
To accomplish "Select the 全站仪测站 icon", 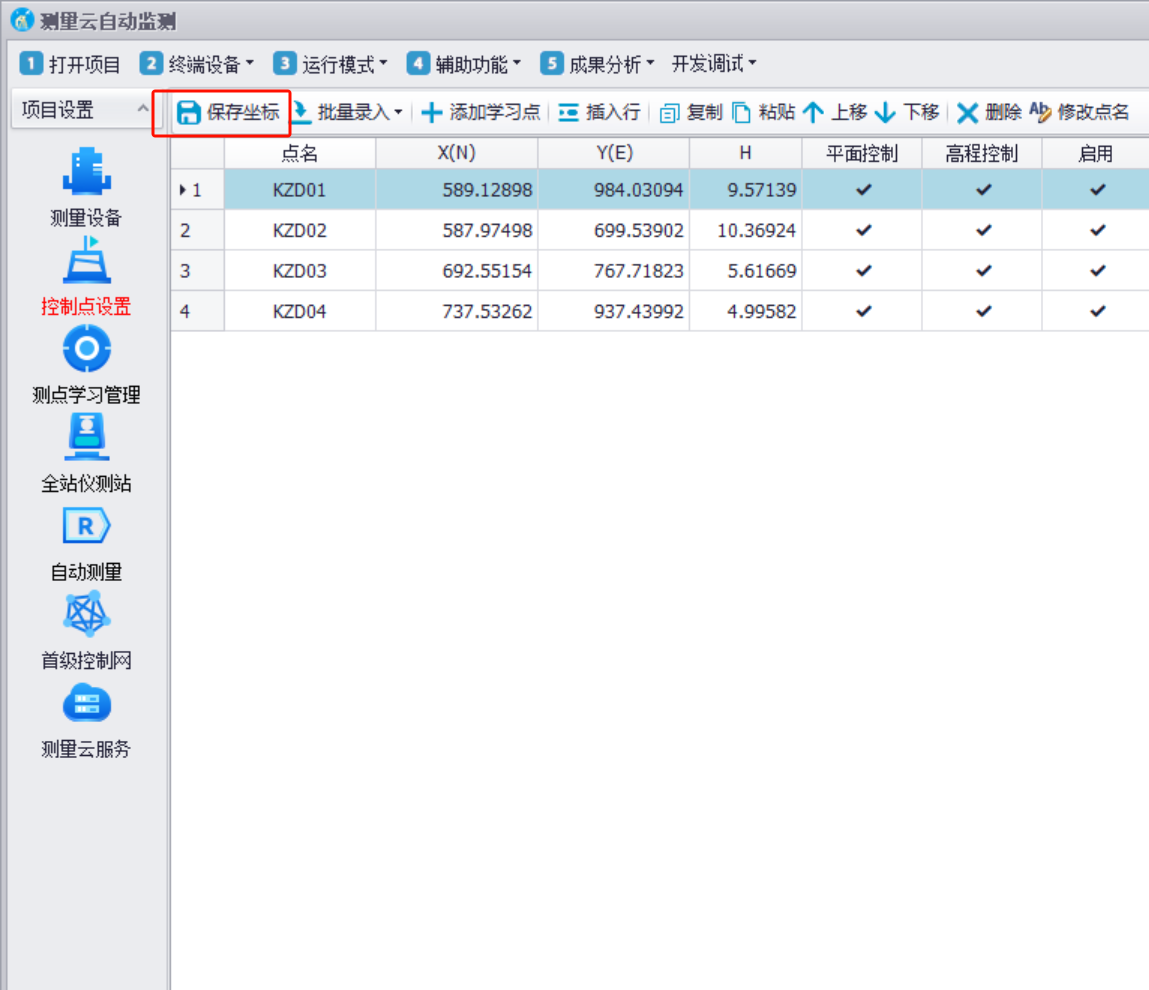I will [86, 438].
